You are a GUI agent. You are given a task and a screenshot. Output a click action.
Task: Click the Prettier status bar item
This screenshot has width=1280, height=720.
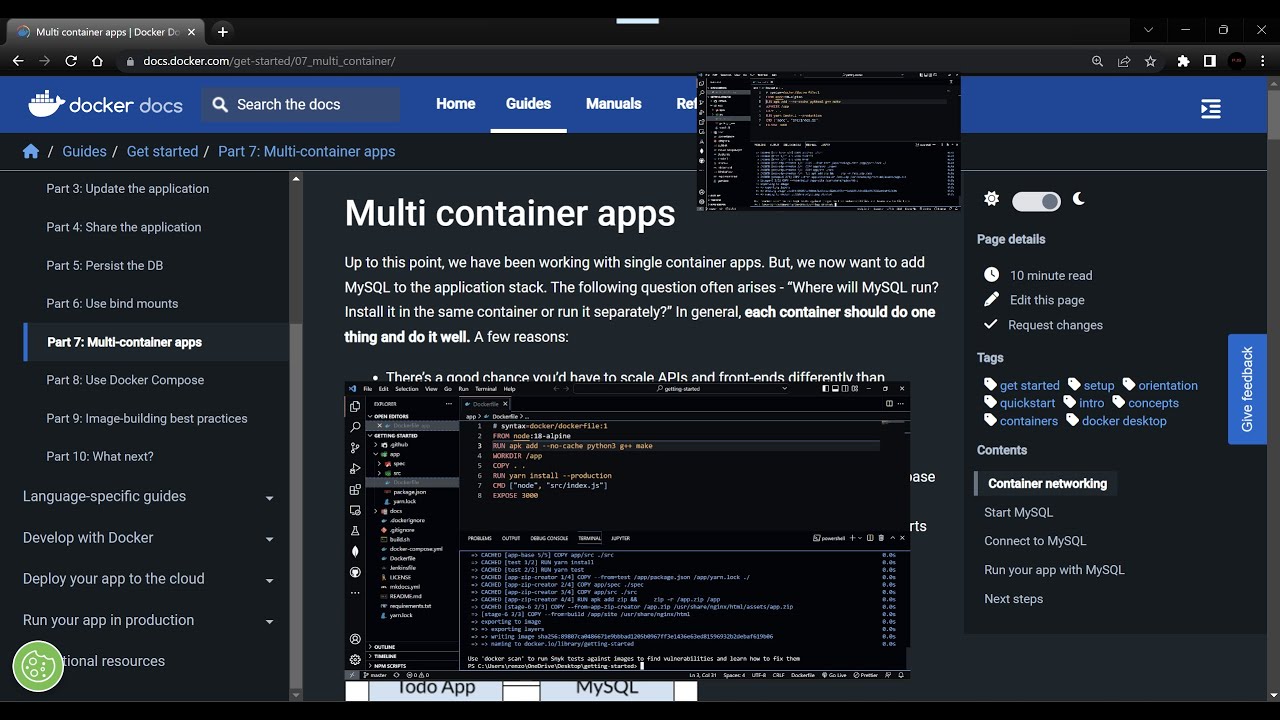865,675
